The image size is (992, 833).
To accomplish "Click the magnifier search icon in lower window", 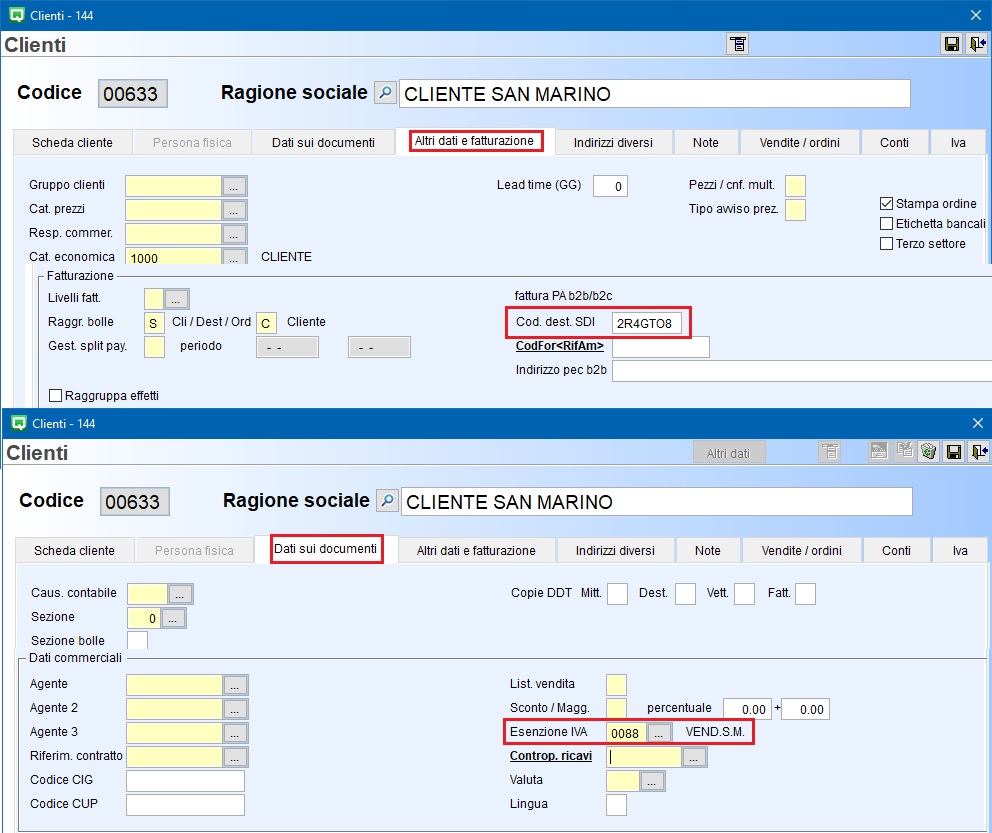I will [x=387, y=501].
